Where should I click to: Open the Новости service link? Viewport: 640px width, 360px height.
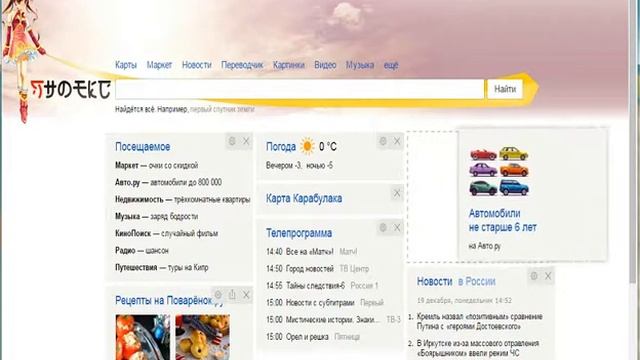197,65
